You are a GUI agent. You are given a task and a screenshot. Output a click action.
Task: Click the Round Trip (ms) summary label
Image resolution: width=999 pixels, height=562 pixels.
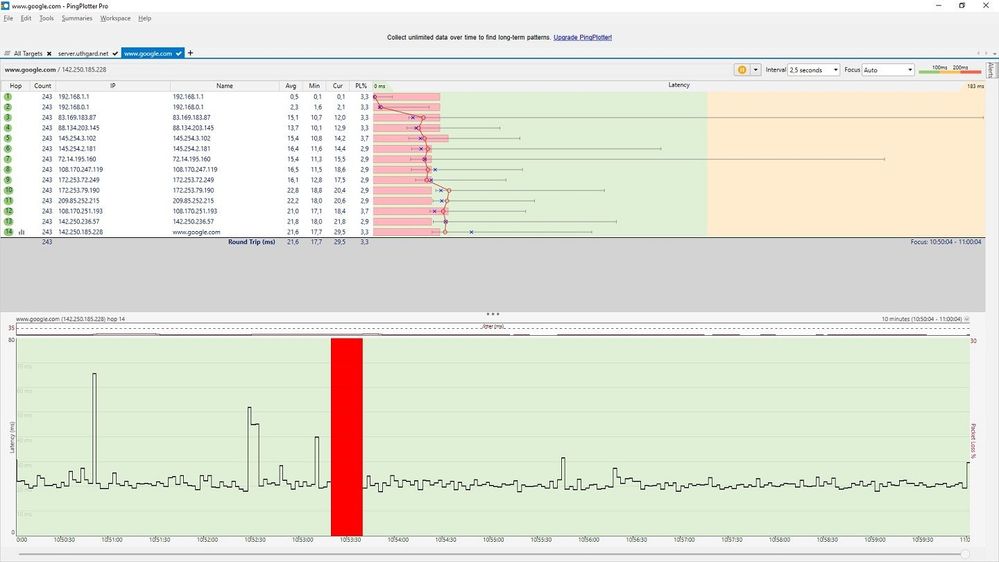pyautogui.click(x=252, y=242)
